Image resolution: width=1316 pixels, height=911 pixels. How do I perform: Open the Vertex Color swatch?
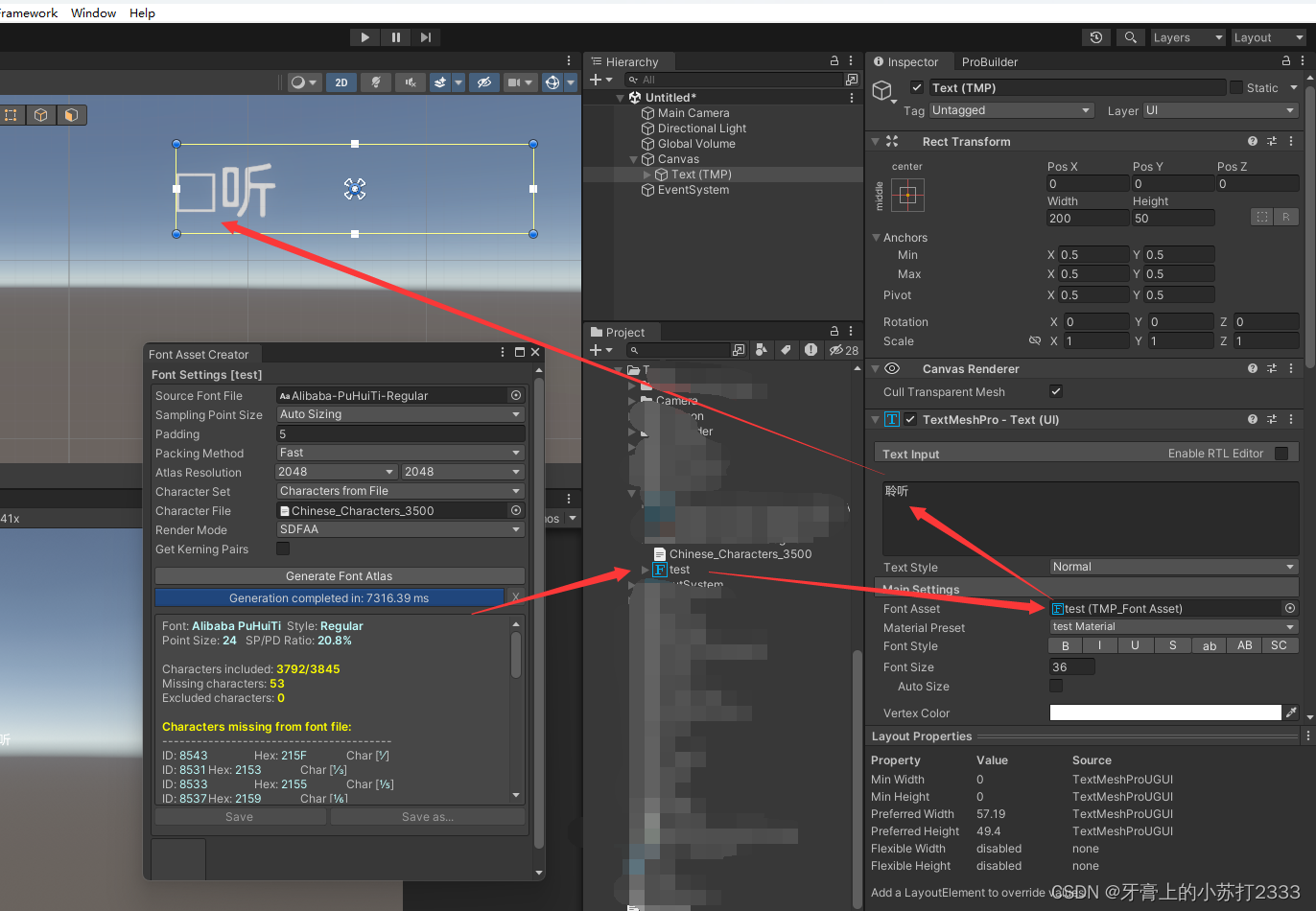tap(1164, 712)
